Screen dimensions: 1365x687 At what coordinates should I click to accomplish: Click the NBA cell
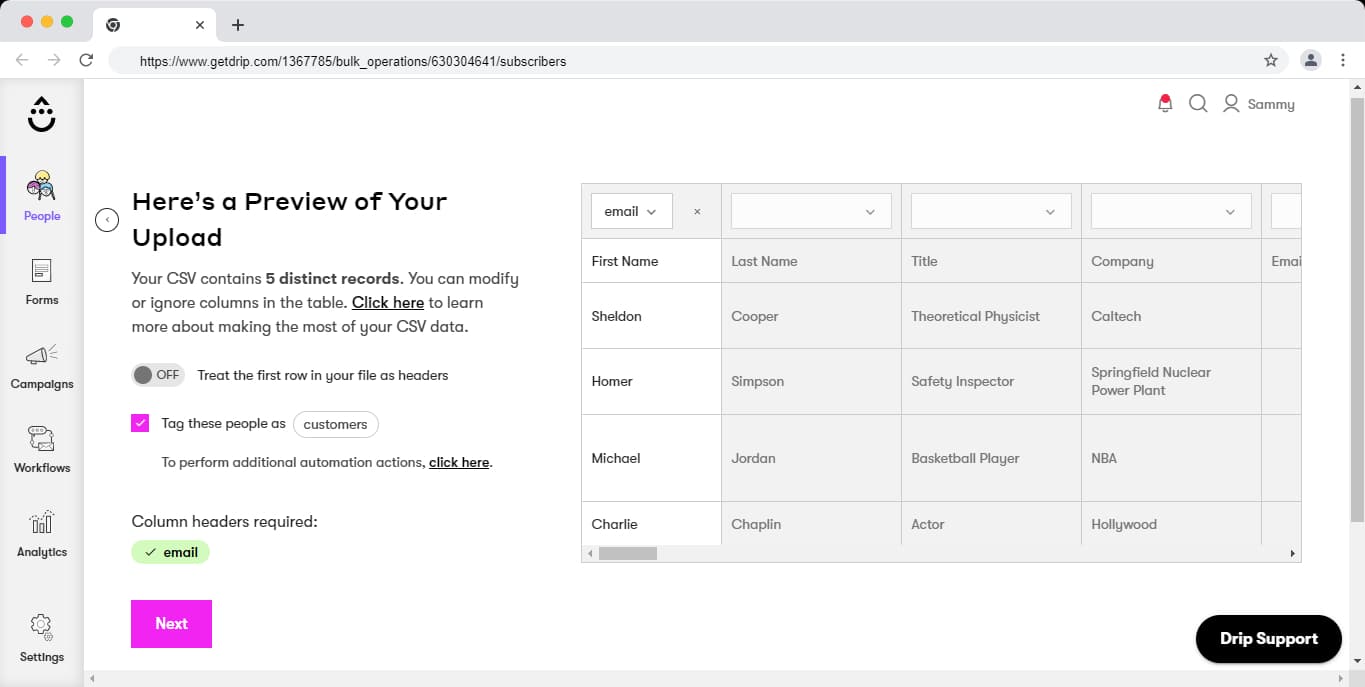point(1171,458)
